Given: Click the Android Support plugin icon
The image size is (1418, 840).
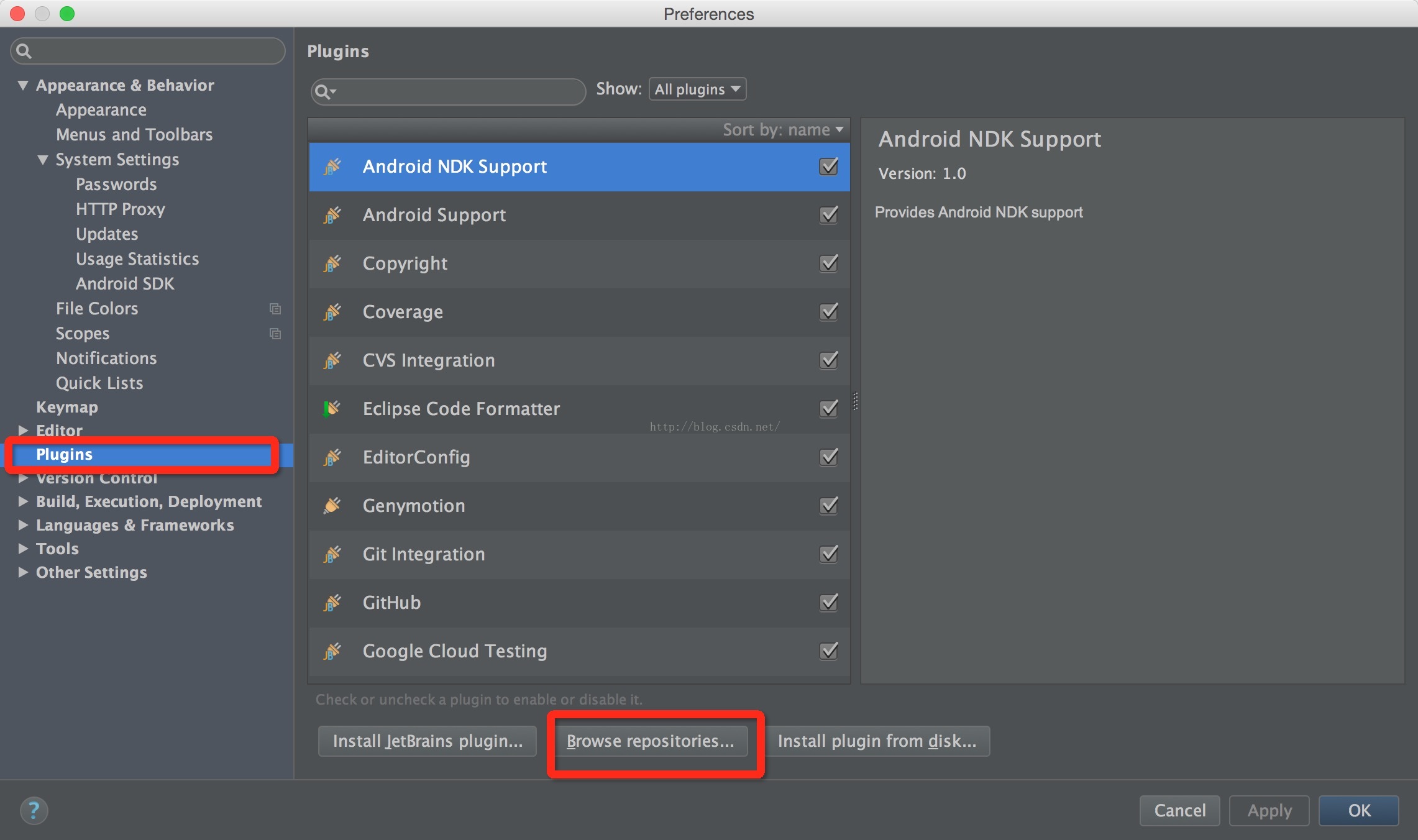Looking at the screenshot, I should (332, 215).
